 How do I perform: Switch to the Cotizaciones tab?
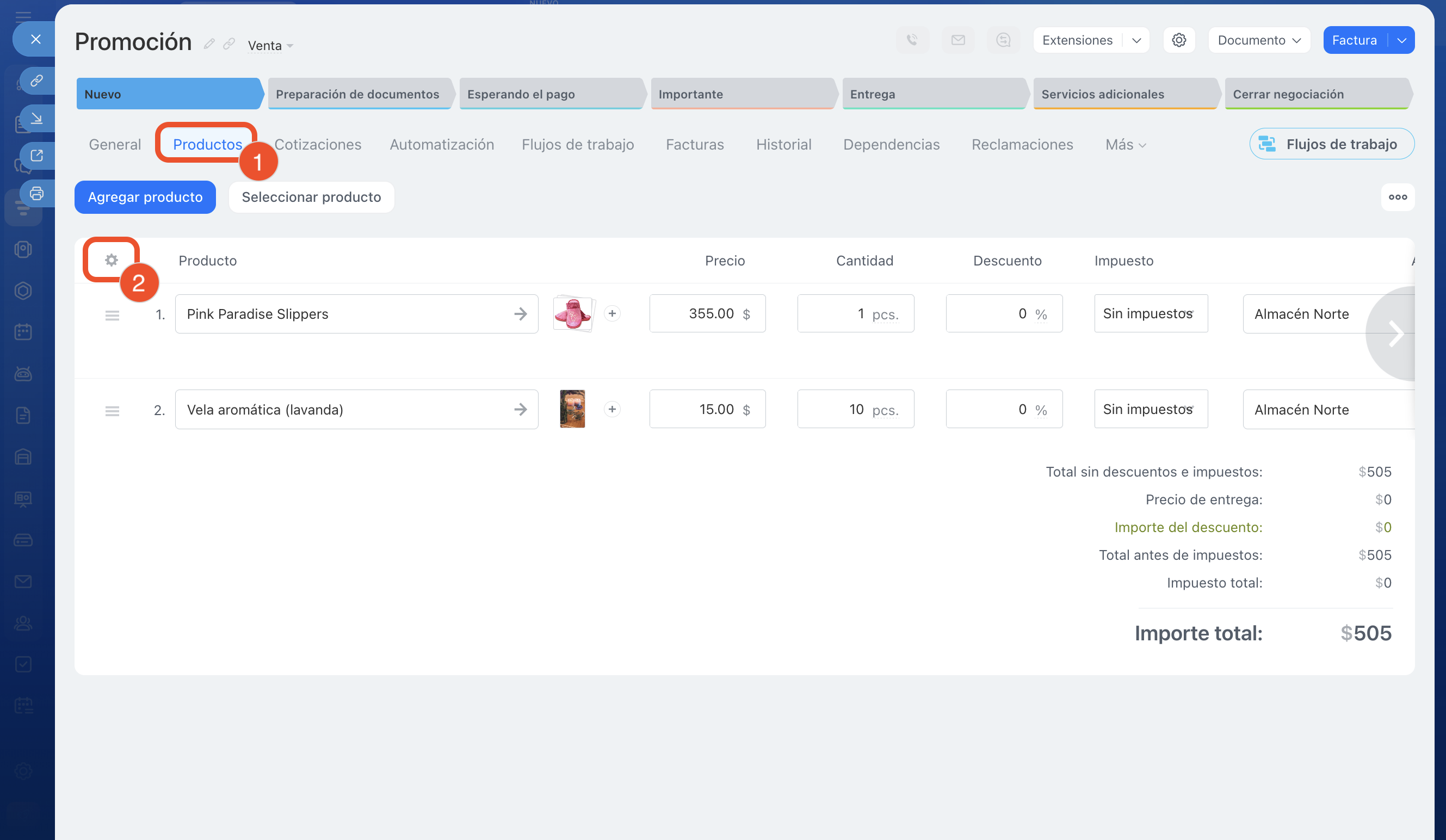[x=317, y=145]
